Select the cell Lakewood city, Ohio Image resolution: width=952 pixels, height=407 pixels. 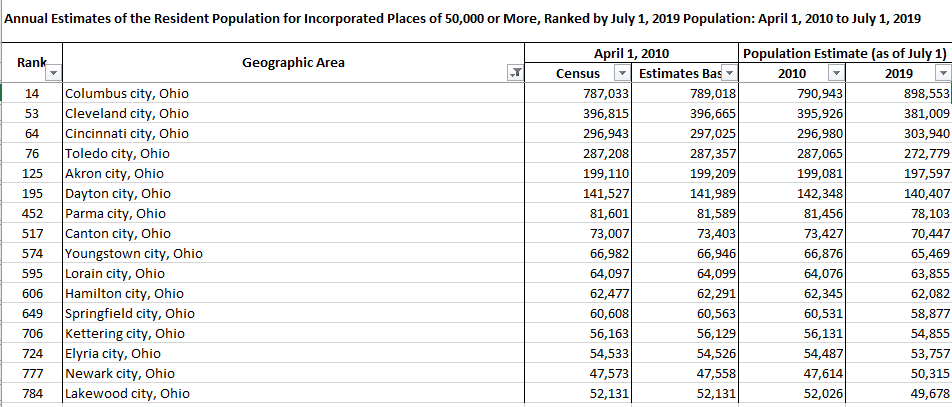click(x=293, y=394)
